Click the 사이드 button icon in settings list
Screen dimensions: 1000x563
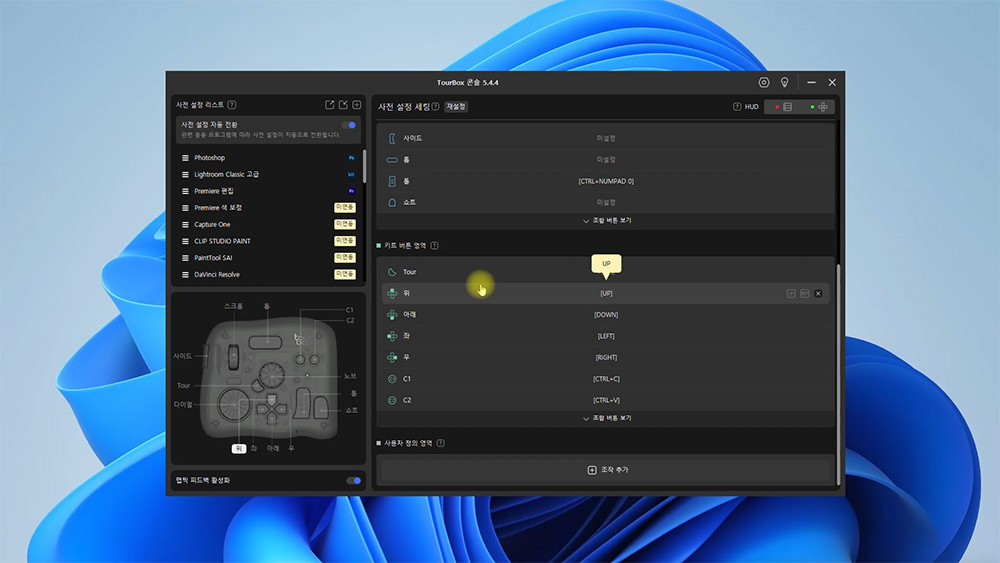[x=392, y=138]
